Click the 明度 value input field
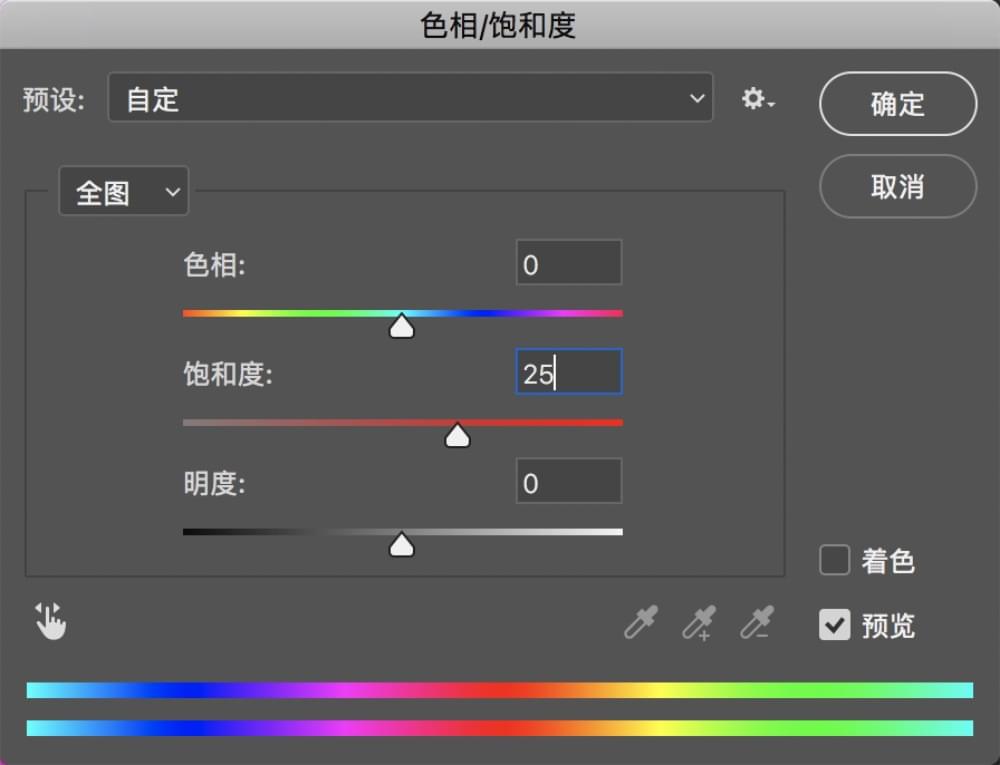 pos(568,483)
